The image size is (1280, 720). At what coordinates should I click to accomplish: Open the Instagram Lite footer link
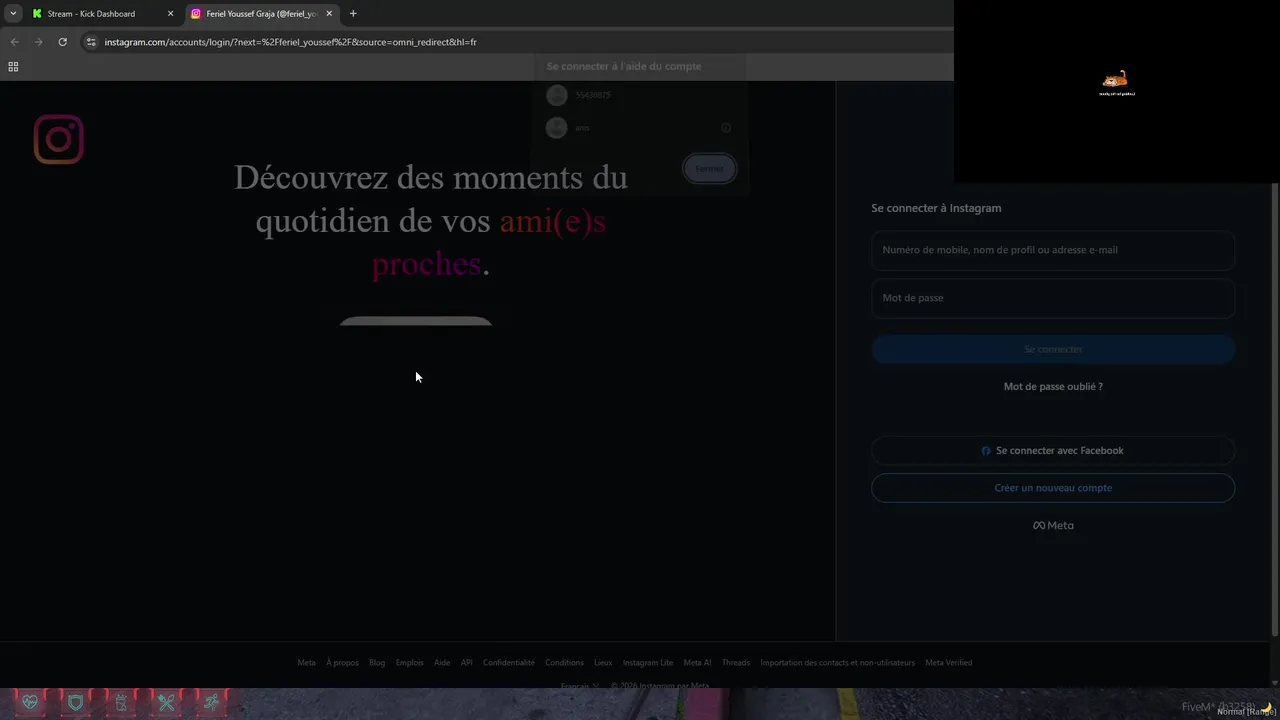click(648, 662)
